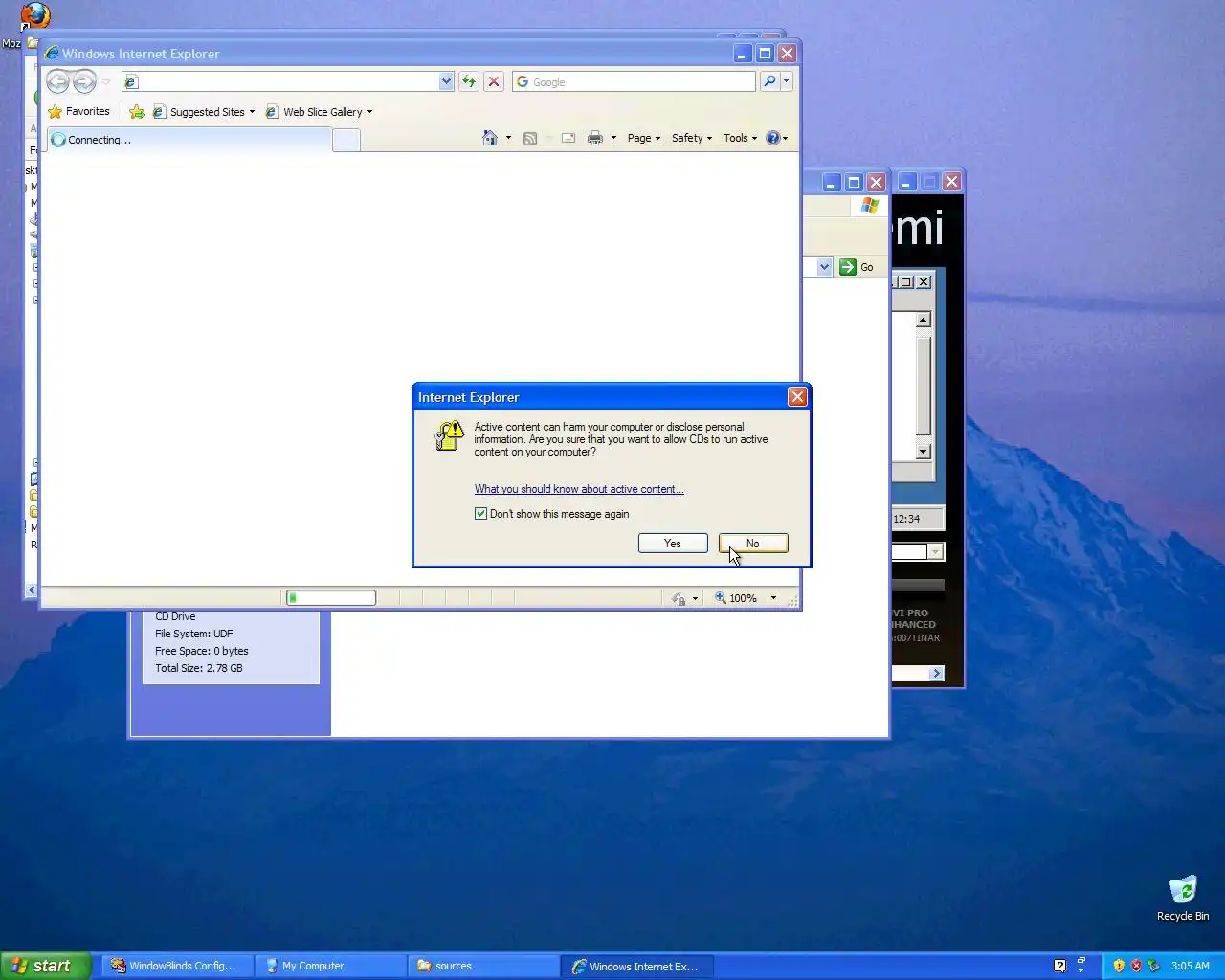The image size is (1225, 980).
Task: Click the language bar restore icon on taskbar
Action: pyautogui.click(x=1081, y=959)
